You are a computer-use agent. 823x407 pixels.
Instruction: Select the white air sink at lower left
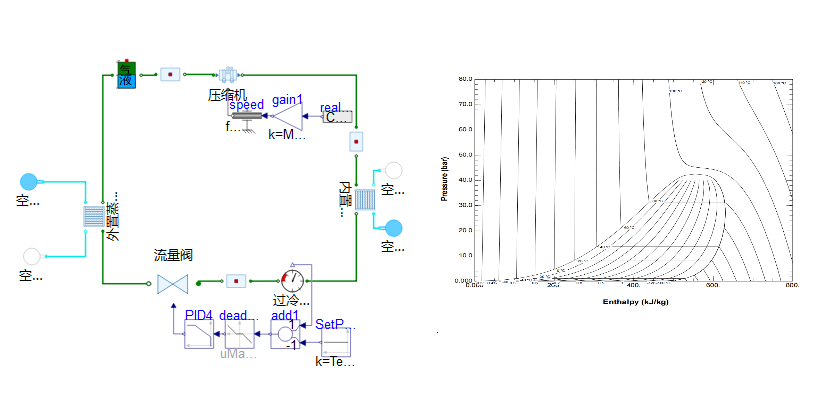click(x=31, y=257)
